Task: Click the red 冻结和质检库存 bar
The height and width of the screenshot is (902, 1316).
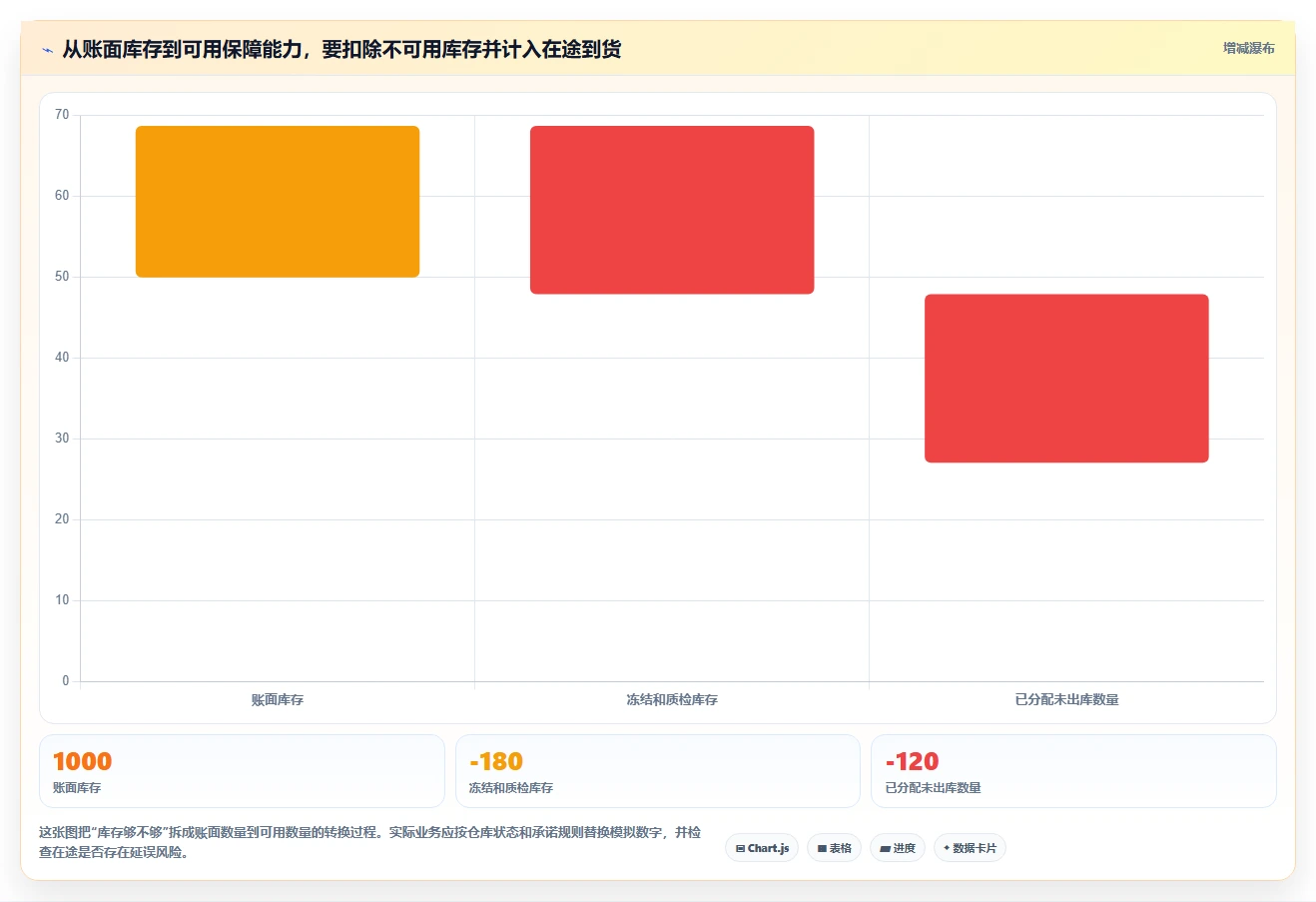Action: (x=672, y=210)
